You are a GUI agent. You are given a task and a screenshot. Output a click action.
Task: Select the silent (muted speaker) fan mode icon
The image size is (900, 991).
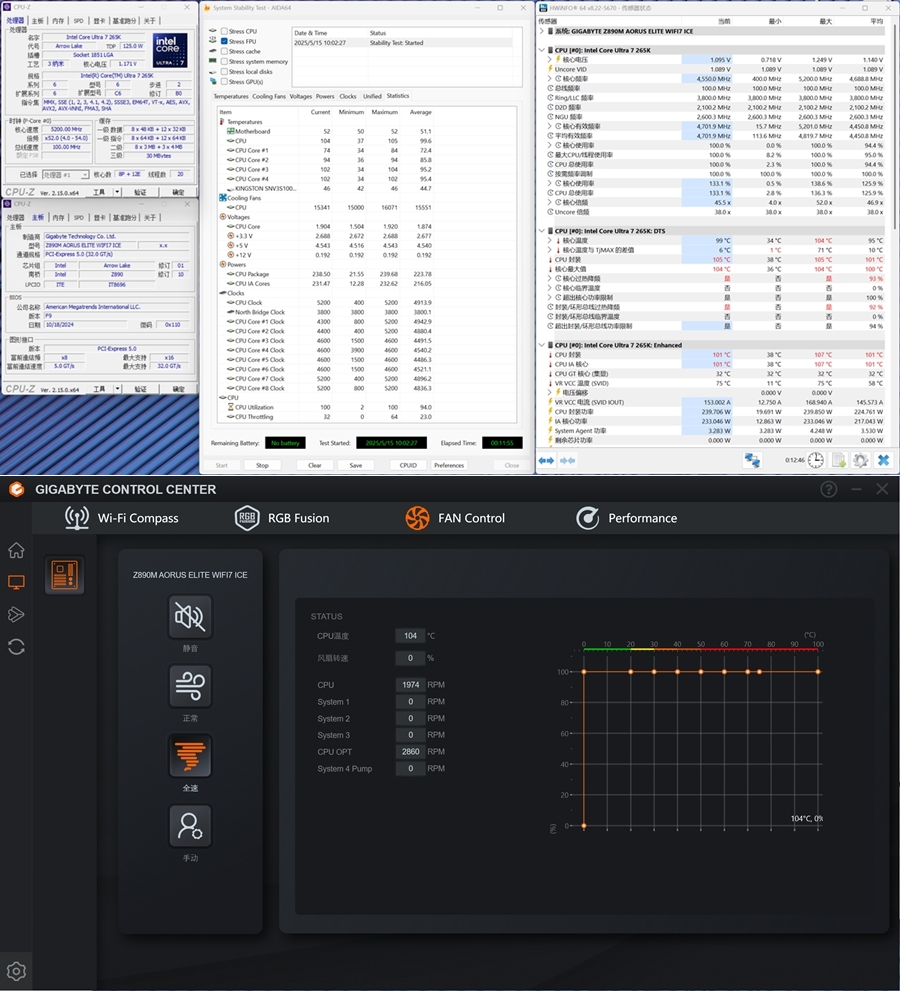coord(190,616)
